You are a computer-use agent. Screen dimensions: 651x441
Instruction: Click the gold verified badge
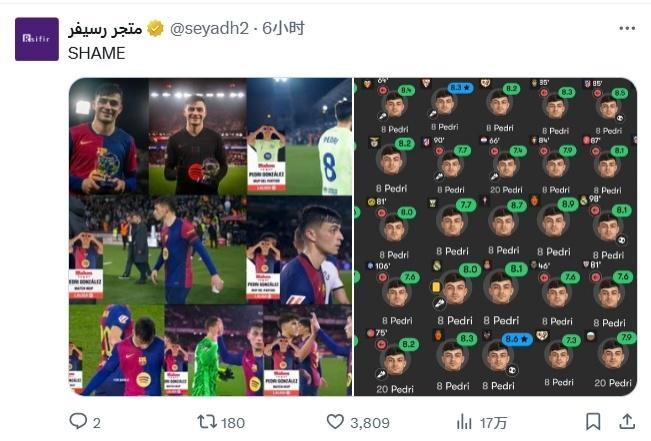point(155,29)
